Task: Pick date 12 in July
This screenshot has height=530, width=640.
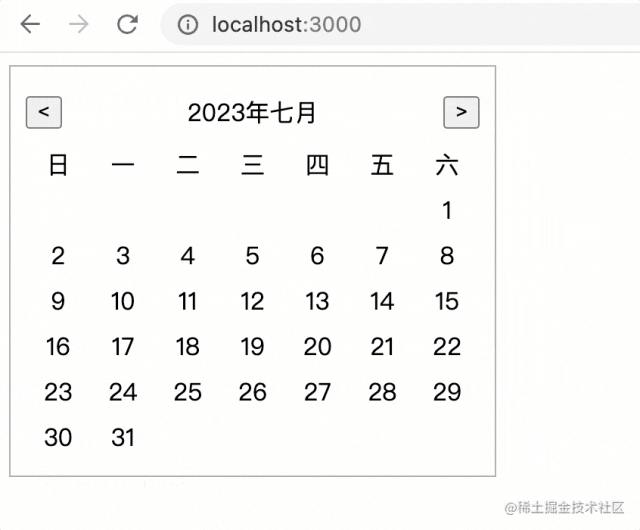Action: coord(253,301)
